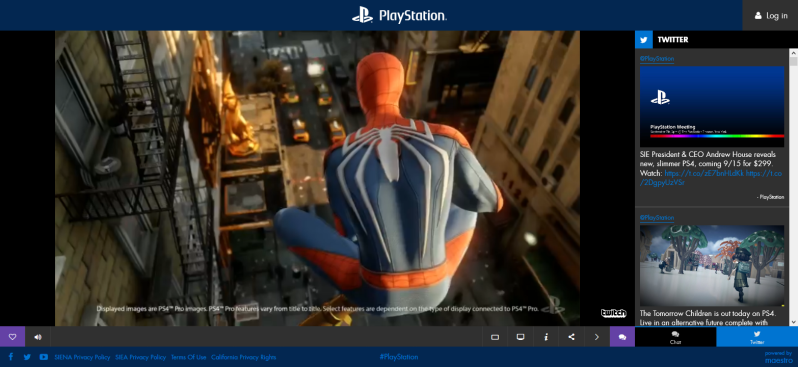Toggle the purple chat bubbles button
The image size is (798, 367).
(622, 336)
